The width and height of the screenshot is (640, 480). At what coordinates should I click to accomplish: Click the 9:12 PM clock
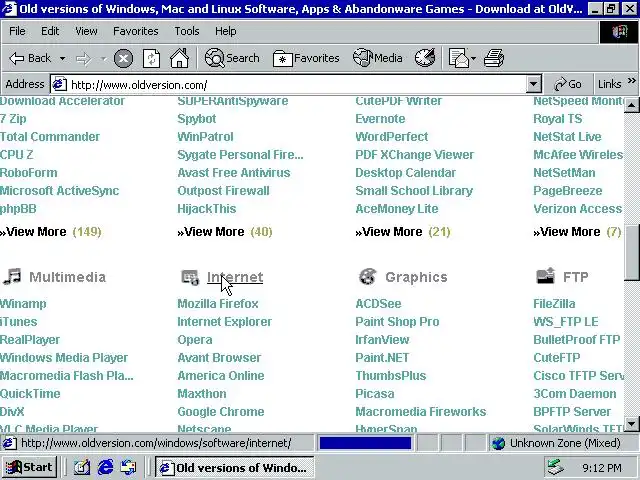coord(602,468)
